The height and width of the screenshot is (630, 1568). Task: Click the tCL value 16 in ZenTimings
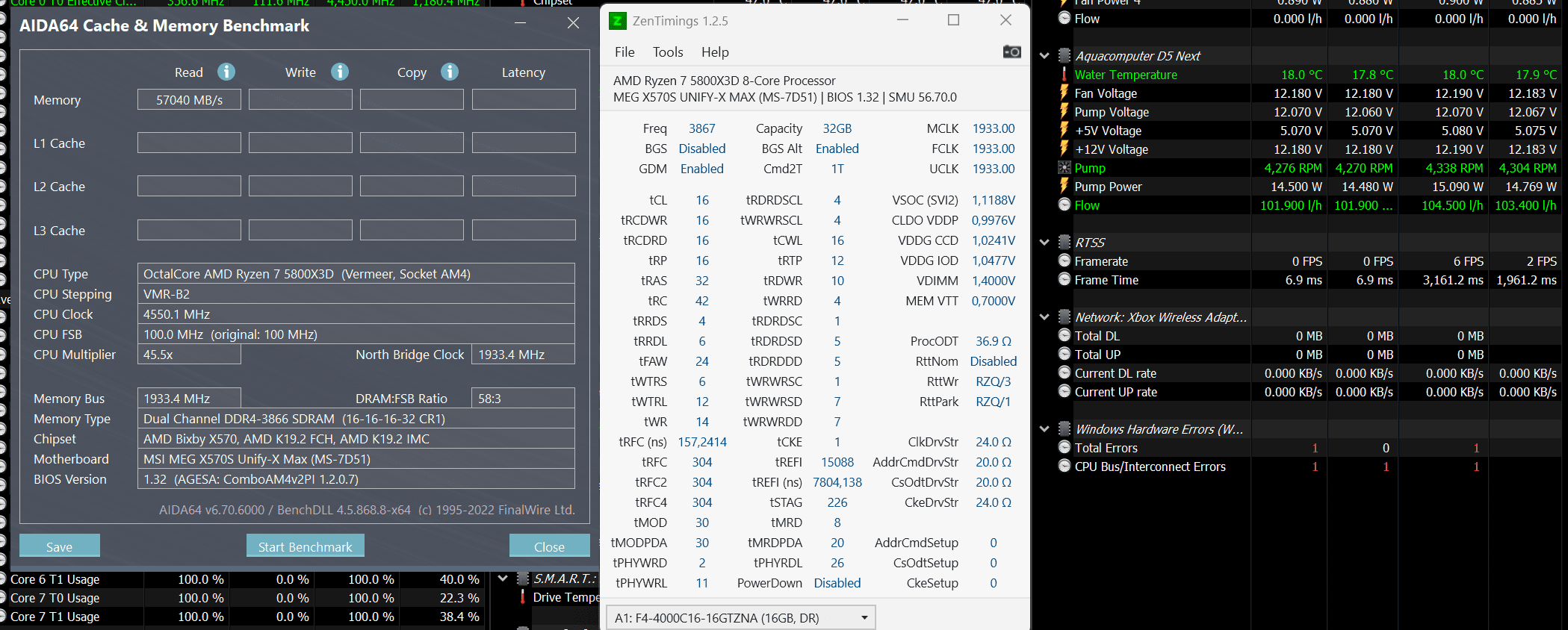(x=702, y=200)
